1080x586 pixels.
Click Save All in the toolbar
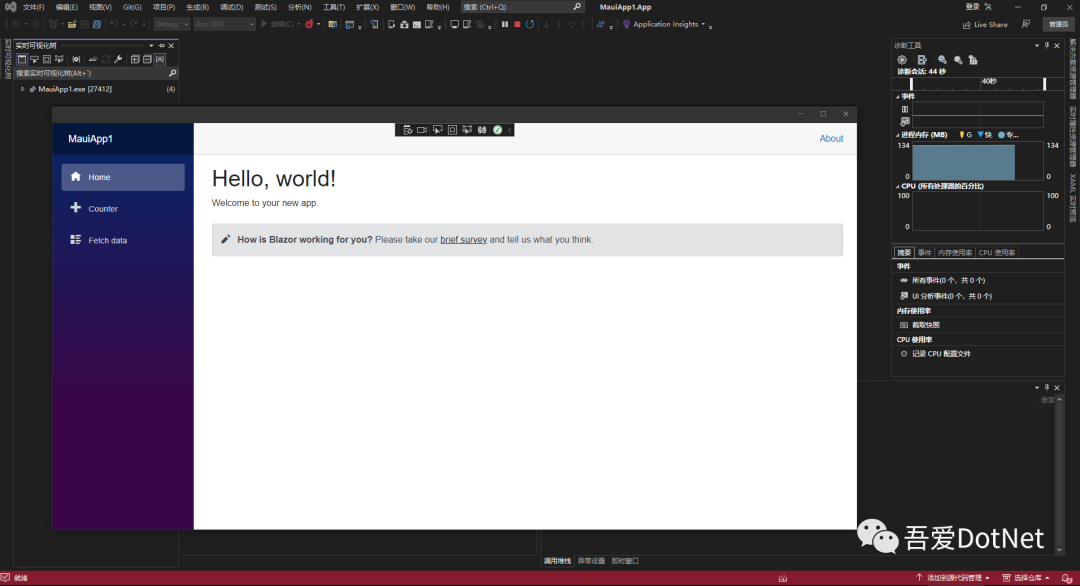(97, 24)
